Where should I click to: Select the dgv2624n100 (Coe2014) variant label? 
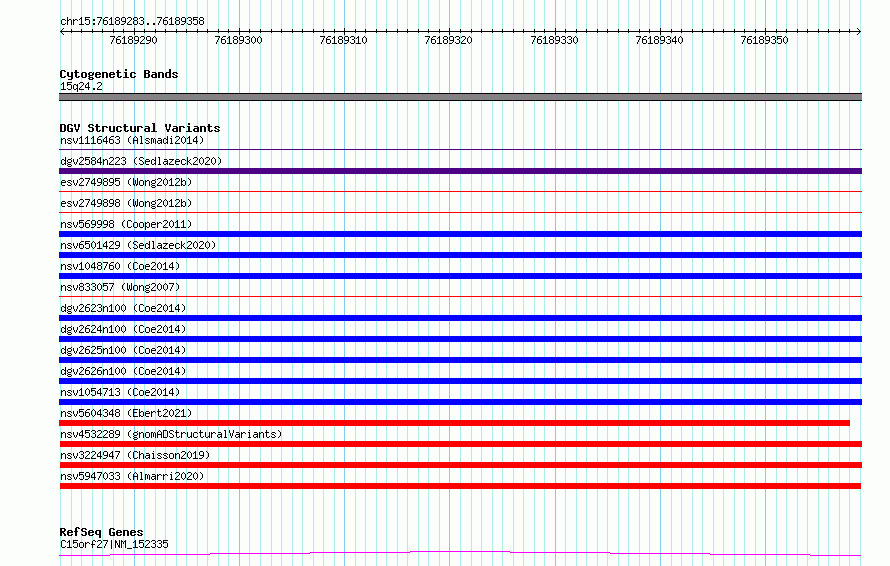pos(123,329)
